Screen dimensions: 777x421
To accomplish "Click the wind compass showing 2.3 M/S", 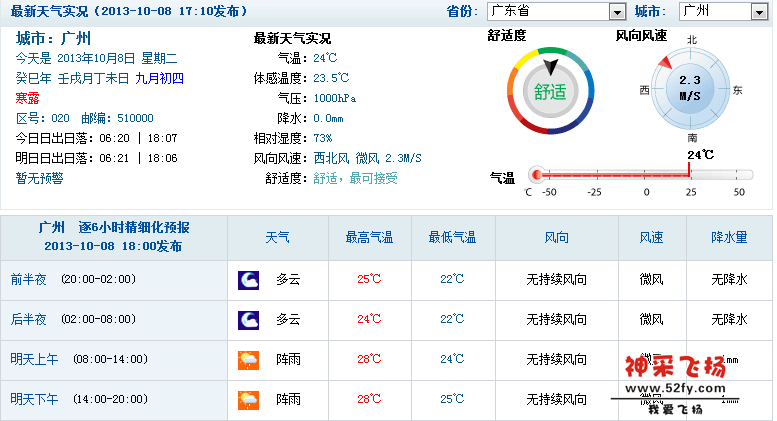I will (690, 90).
